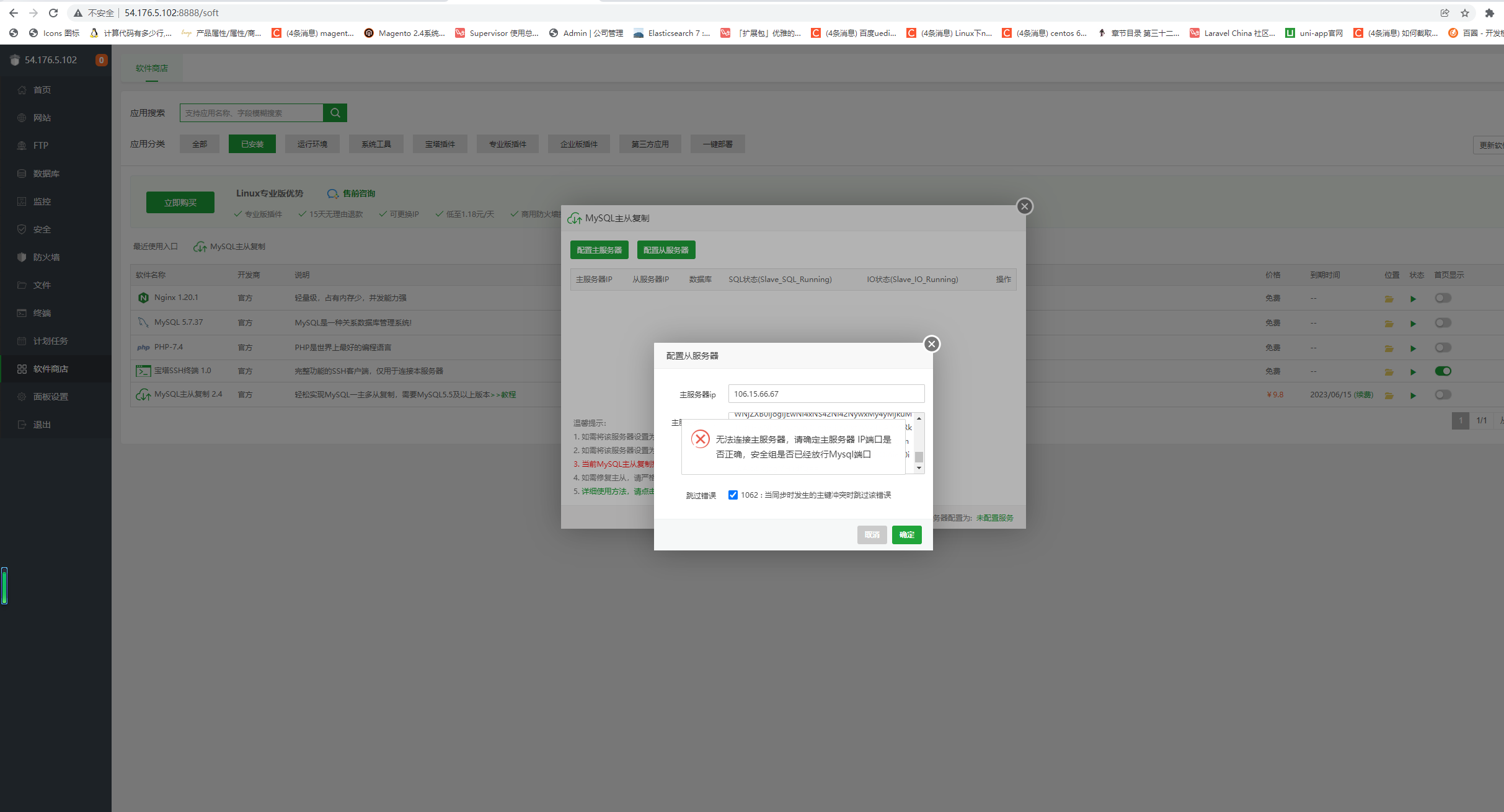1504x812 pixels.
Task: Click the folder location icon in PHP-7.4 row
Action: tap(1389, 348)
